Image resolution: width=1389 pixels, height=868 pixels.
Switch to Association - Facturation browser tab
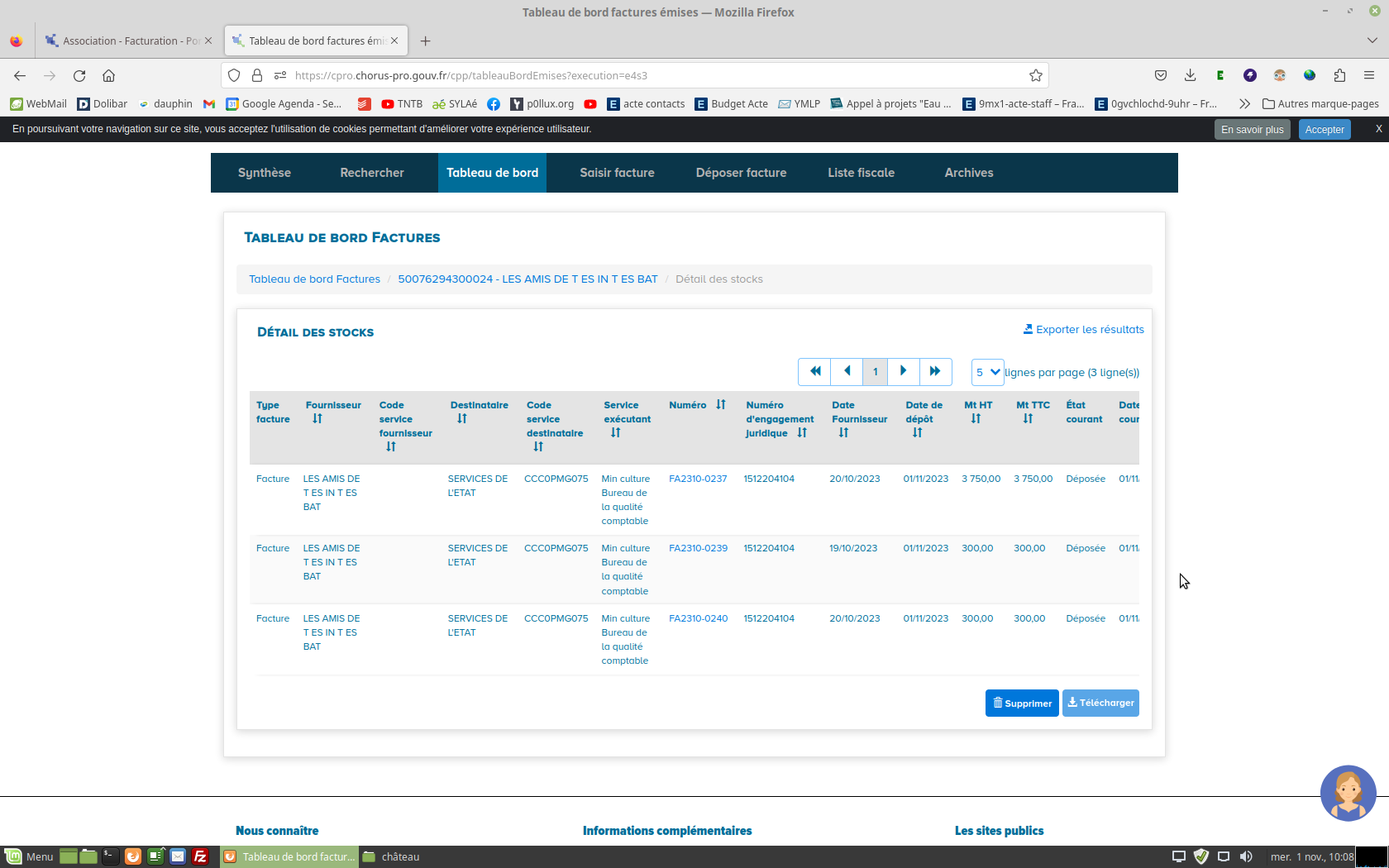coord(130,41)
